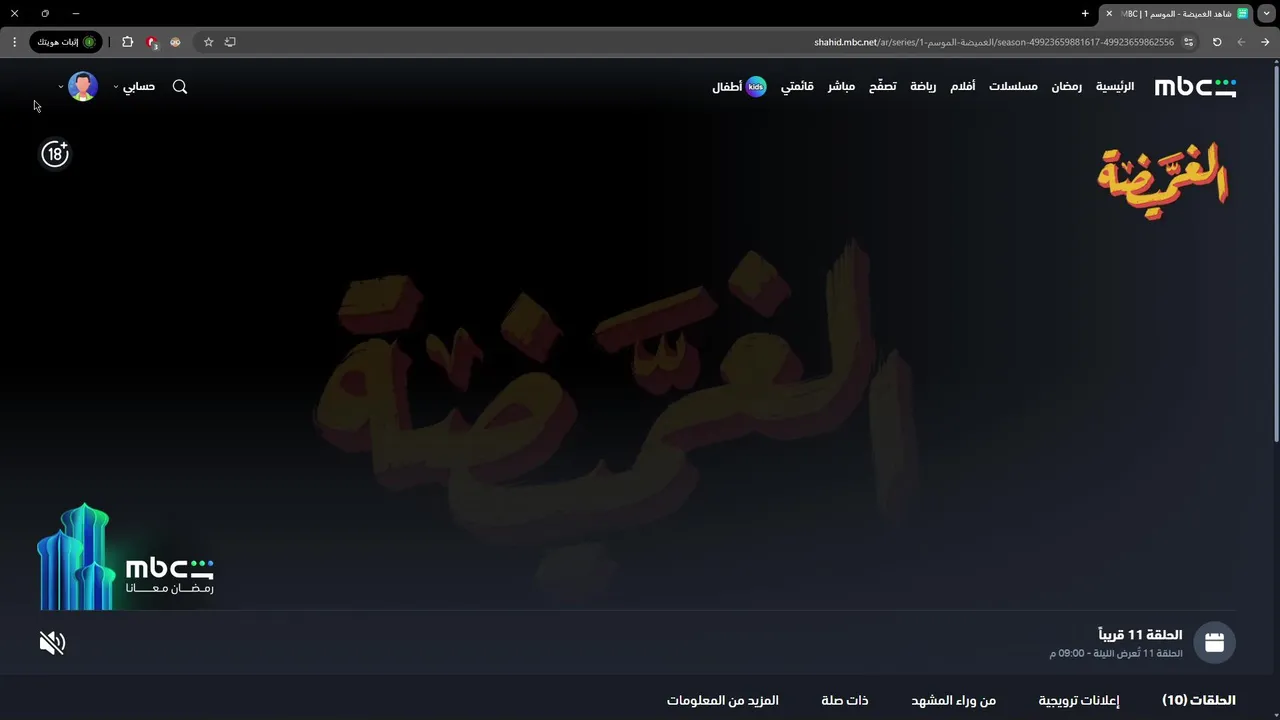
Task: Open the أفلام navigation item
Action: click(x=962, y=87)
